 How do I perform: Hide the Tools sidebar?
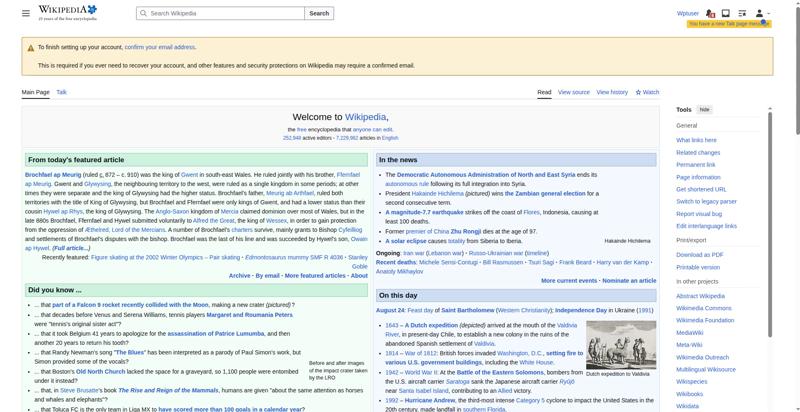click(704, 110)
